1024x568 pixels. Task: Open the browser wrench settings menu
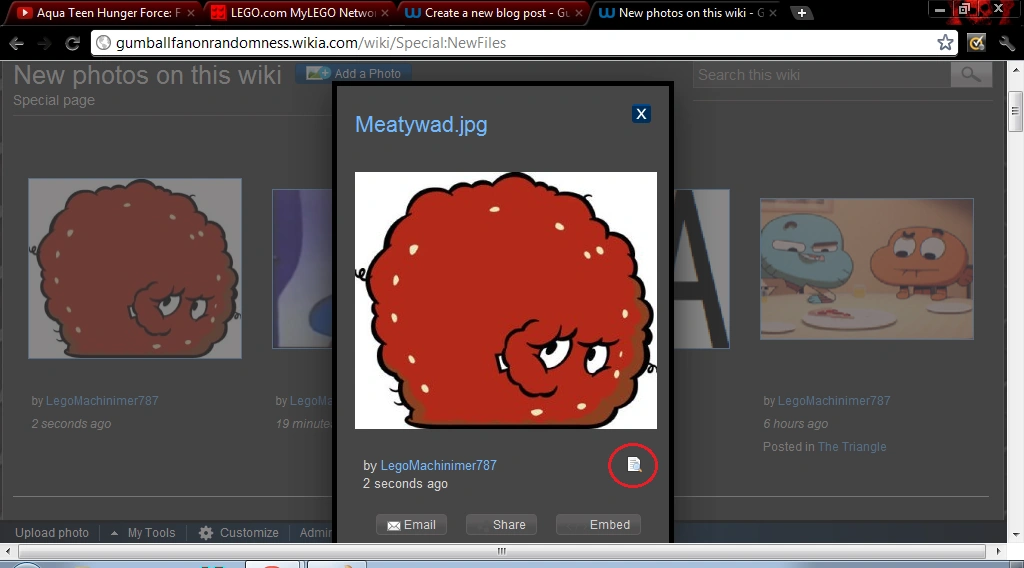pos(1006,43)
